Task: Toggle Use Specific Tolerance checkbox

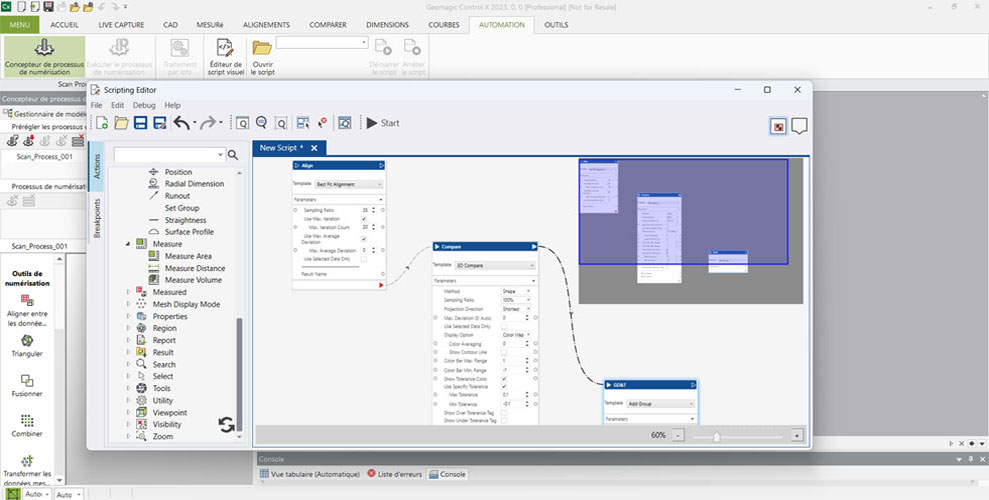Action: point(504,387)
